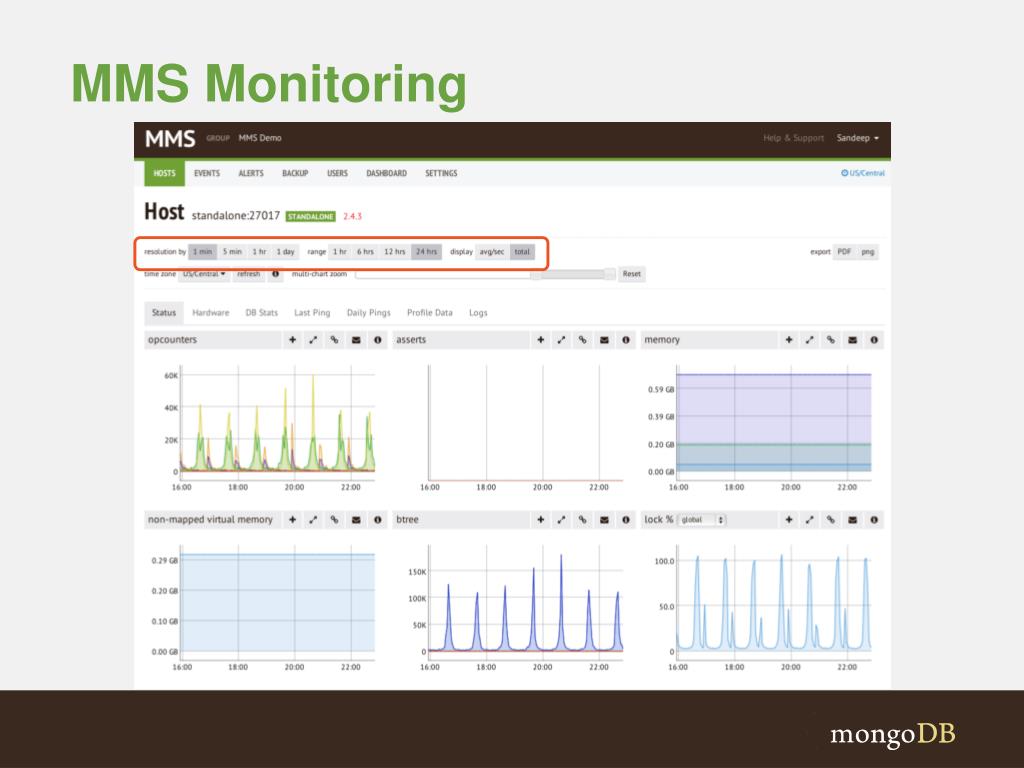Reset the multi-chart zoom
This screenshot has height=768, width=1024.
click(x=632, y=274)
